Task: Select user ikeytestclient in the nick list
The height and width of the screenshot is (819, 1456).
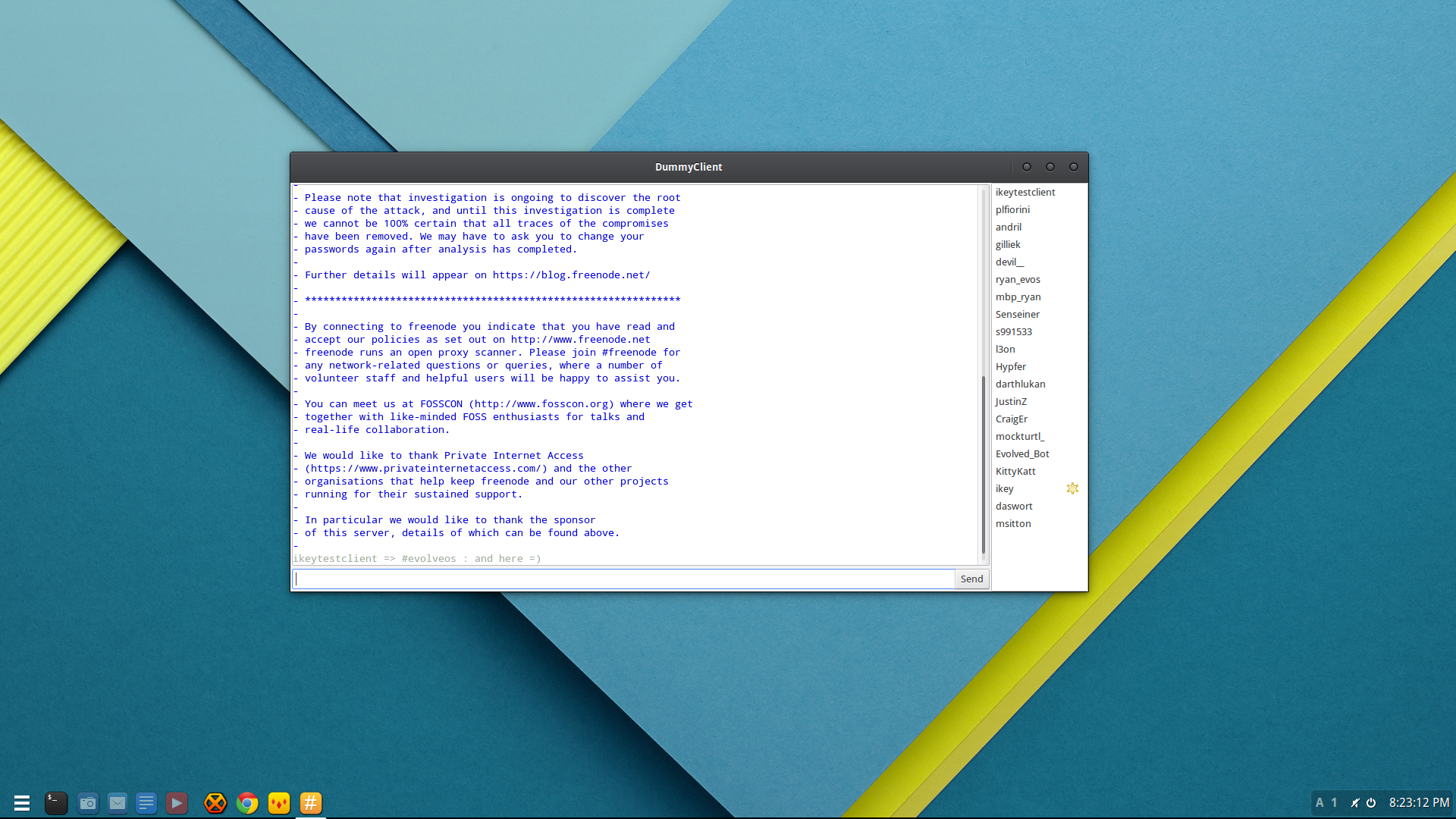Action: pos(1025,193)
